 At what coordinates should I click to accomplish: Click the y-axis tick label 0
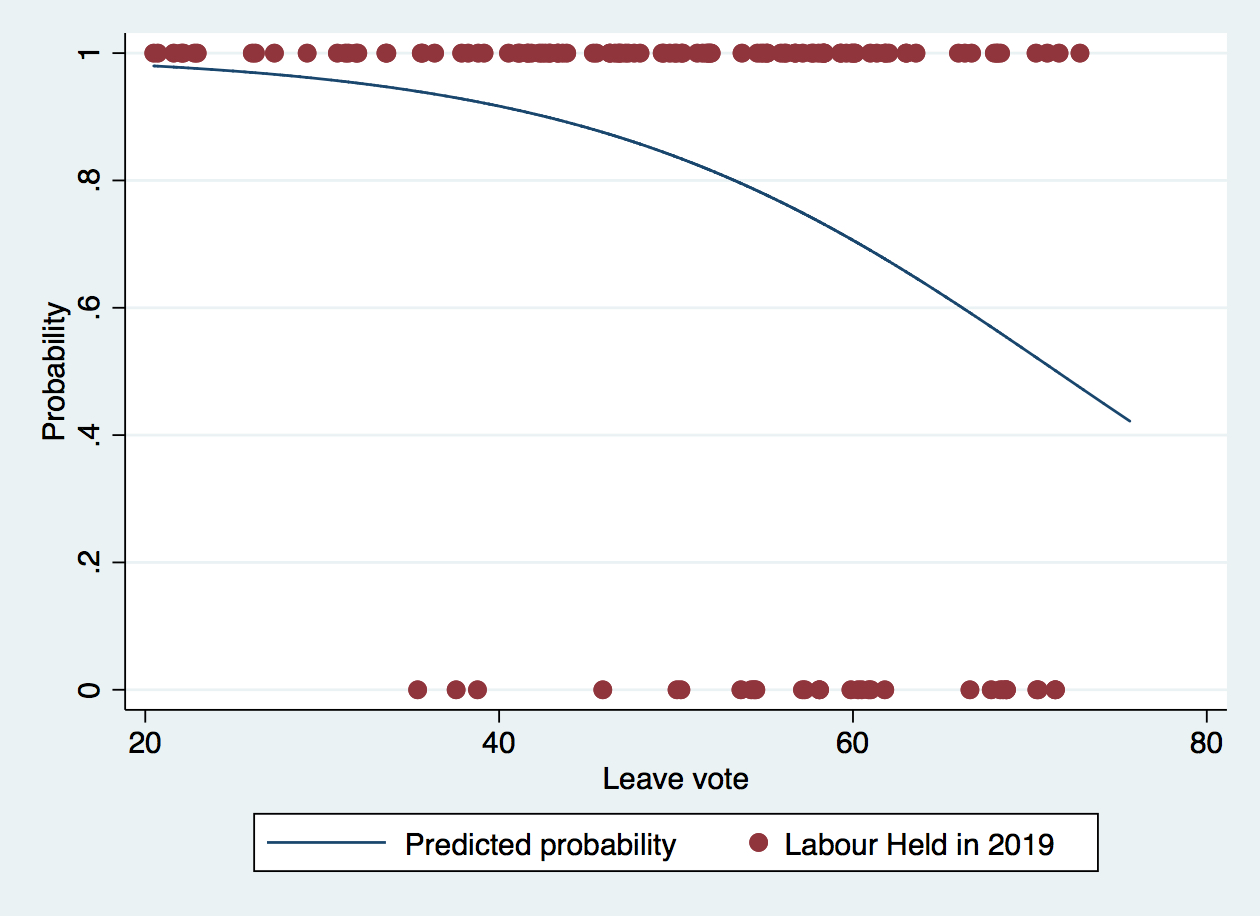92,690
